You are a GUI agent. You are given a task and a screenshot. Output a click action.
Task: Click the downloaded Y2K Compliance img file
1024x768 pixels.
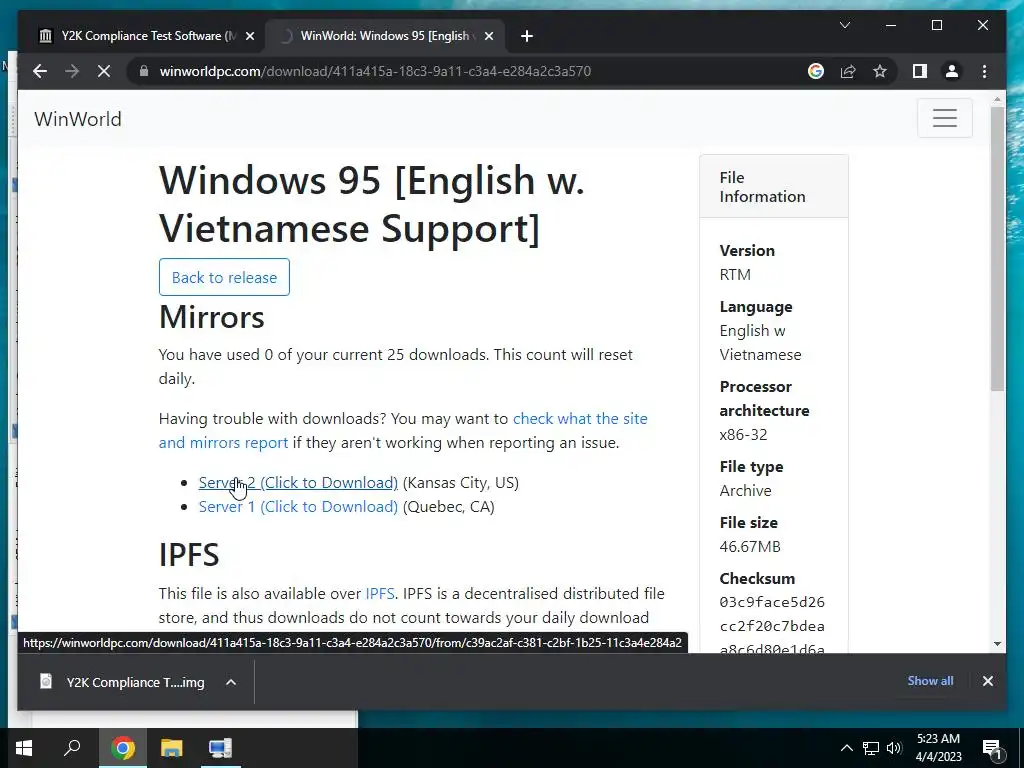tap(122, 682)
